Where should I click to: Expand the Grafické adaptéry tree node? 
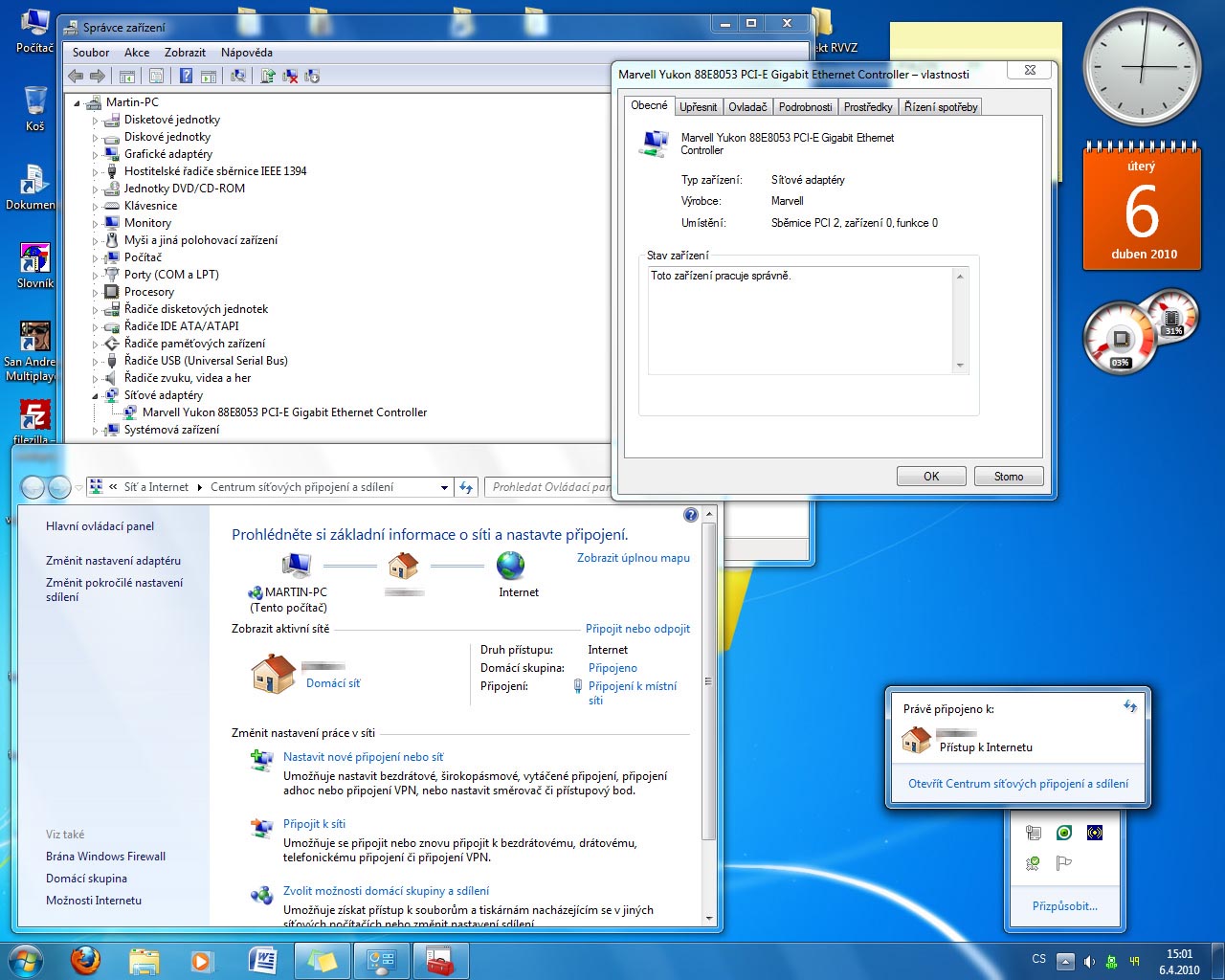[96, 154]
